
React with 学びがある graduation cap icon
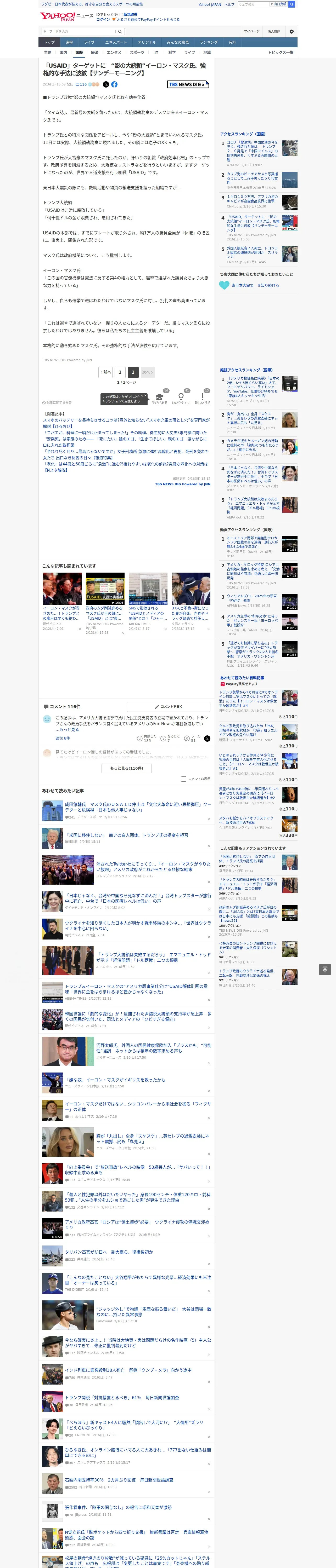point(160,397)
